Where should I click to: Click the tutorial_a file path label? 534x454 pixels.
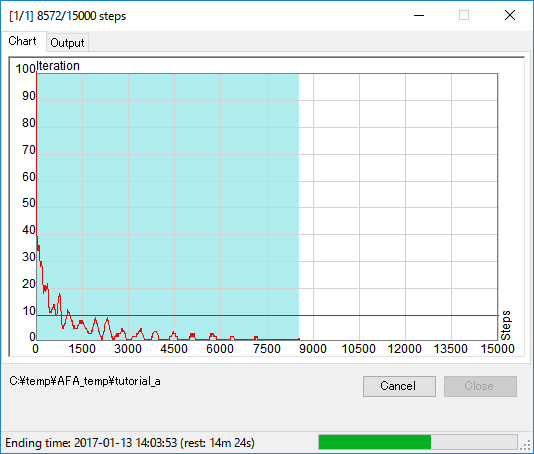pos(85,381)
